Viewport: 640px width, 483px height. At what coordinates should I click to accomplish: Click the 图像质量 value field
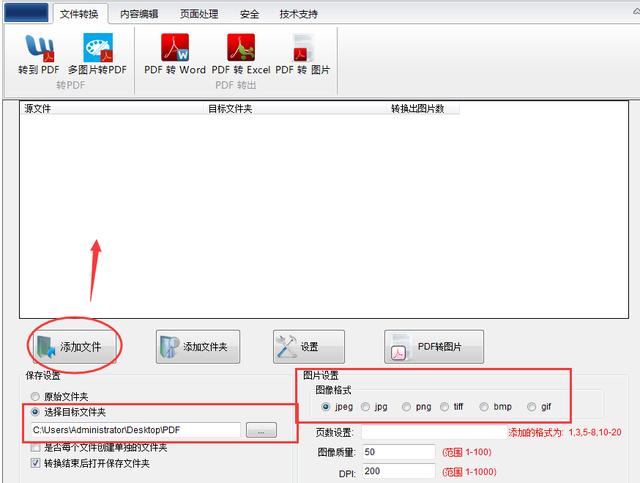click(x=399, y=452)
